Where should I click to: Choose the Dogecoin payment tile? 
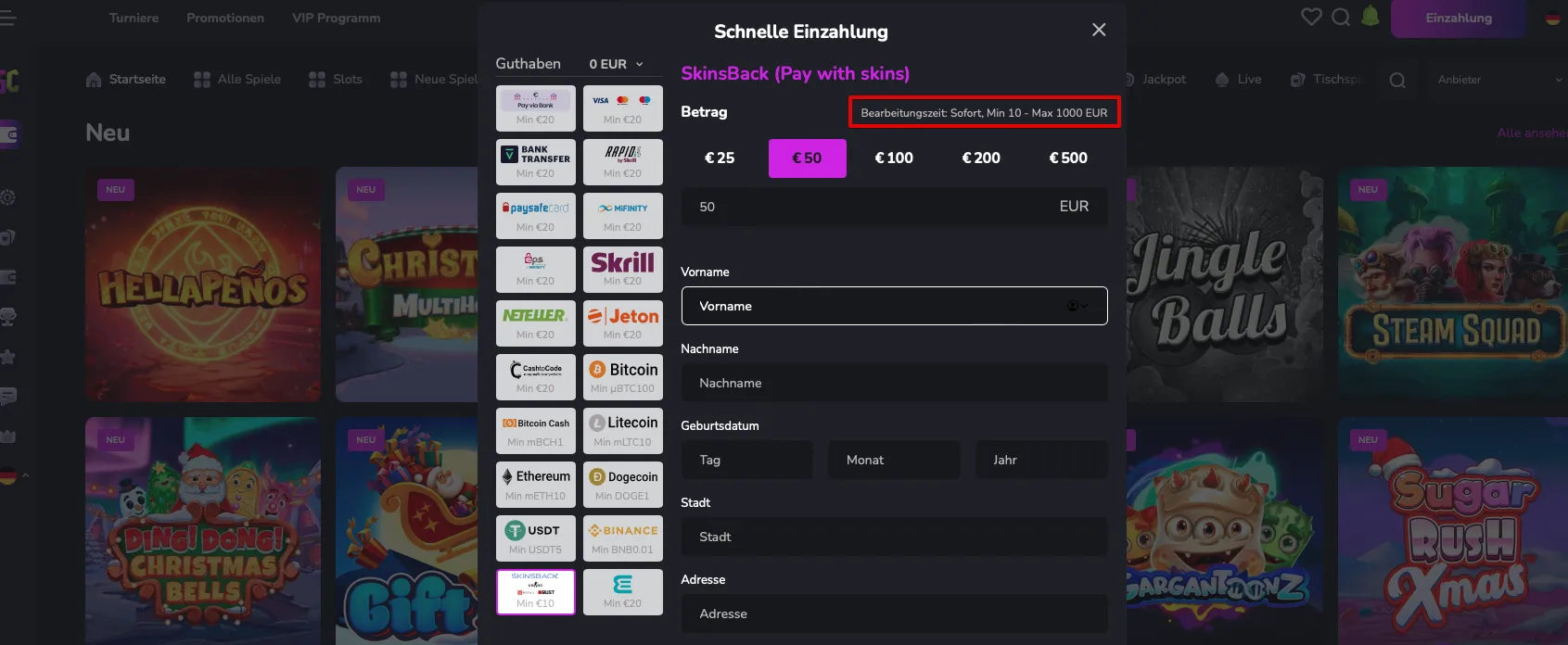(622, 484)
